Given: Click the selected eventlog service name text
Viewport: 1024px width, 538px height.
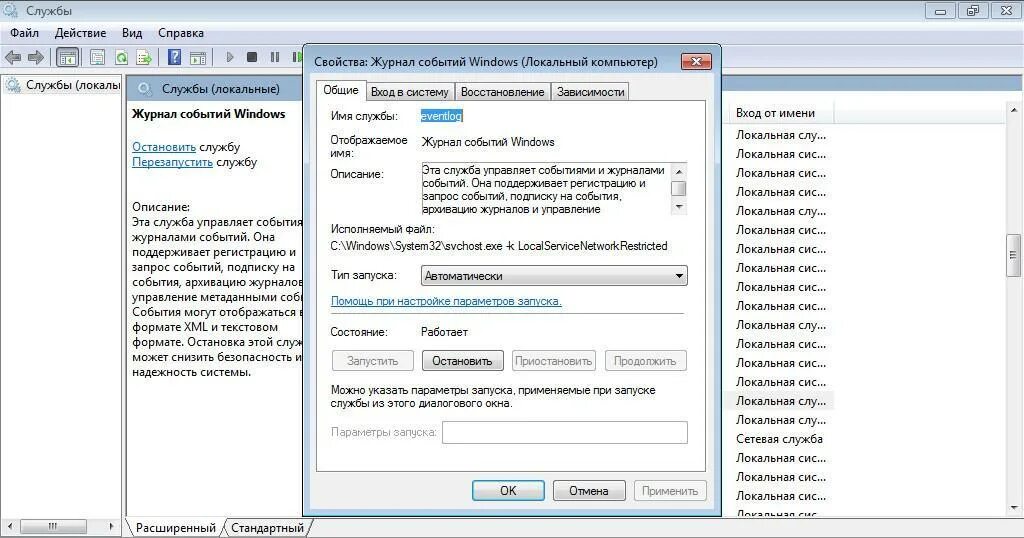Looking at the screenshot, I should coord(441,116).
